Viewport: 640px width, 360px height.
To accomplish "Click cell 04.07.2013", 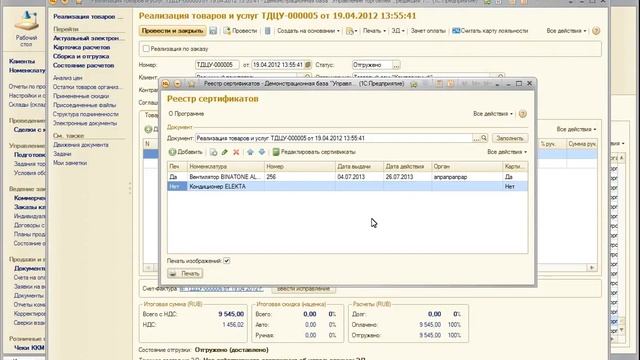I will click(359, 177).
